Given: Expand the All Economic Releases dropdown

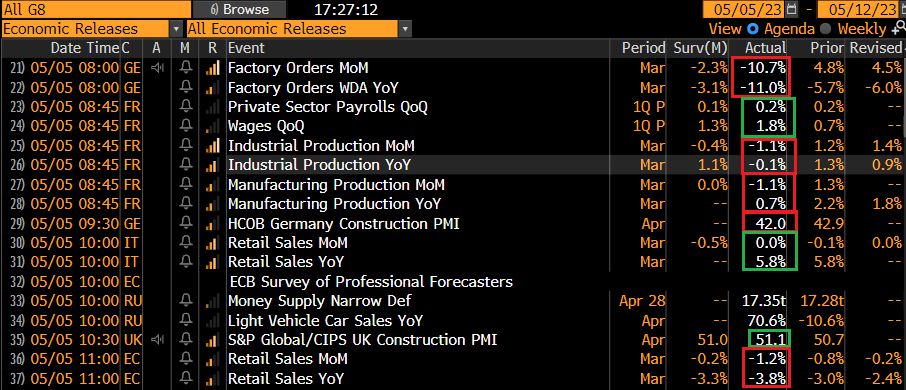Looking at the screenshot, I should 299,28.
